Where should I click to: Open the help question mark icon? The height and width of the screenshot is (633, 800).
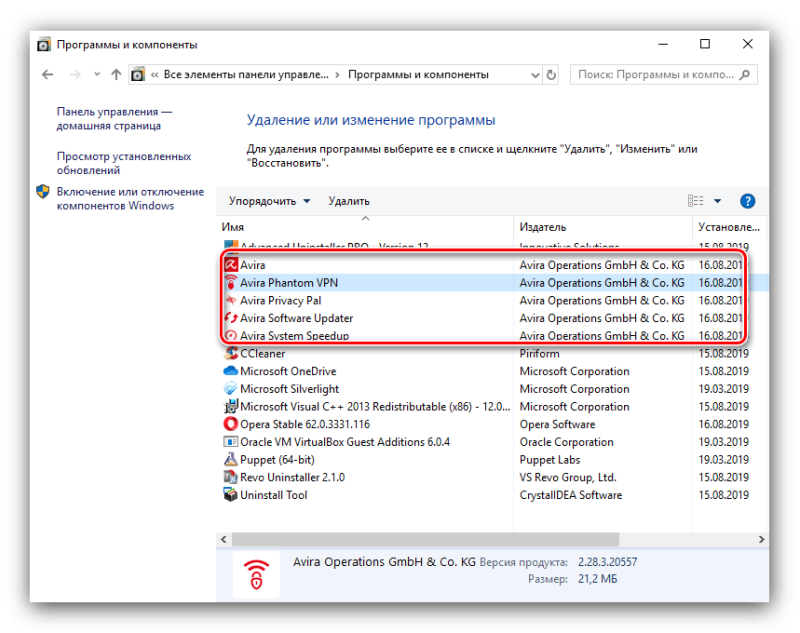coord(747,201)
